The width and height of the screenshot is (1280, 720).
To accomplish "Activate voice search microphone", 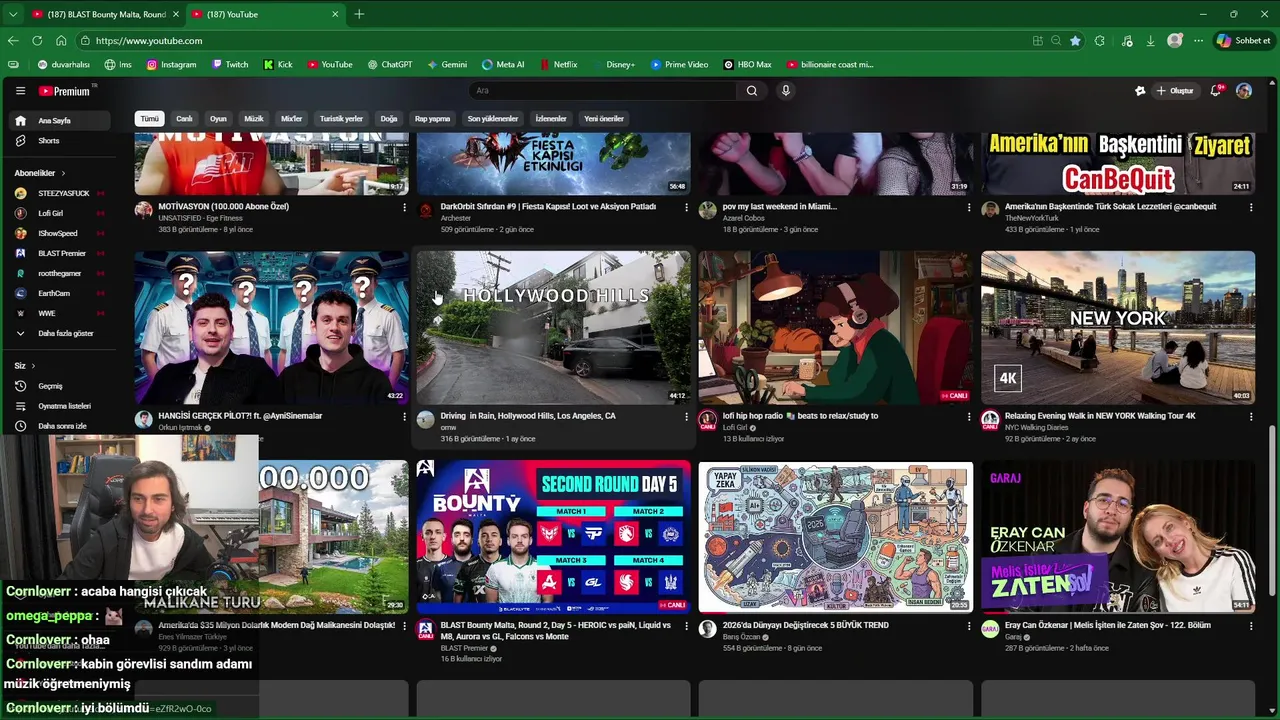I will pyautogui.click(x=786, y=91).
